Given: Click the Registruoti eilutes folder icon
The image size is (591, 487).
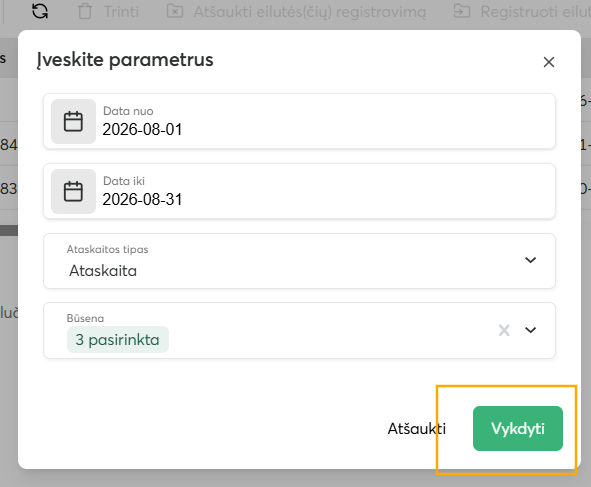Looking at the screenshot, I should pos(462,11).
